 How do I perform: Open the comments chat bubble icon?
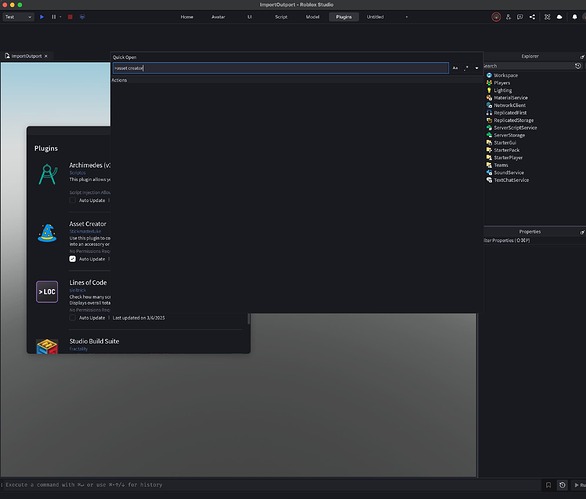520,17
